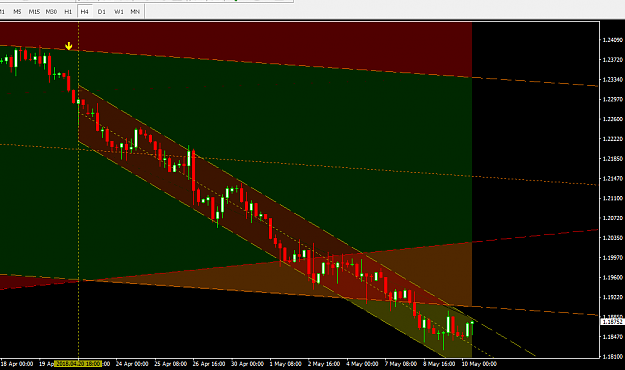The width and height of the screenshot is (625, 370).
Task: Click the 1.24090 price level label
Action: click(613, 40)
